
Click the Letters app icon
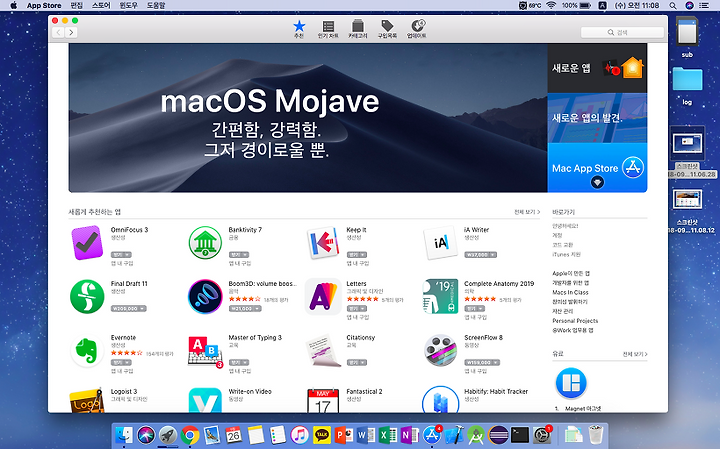pyautogui.click(x=323, y=297)
